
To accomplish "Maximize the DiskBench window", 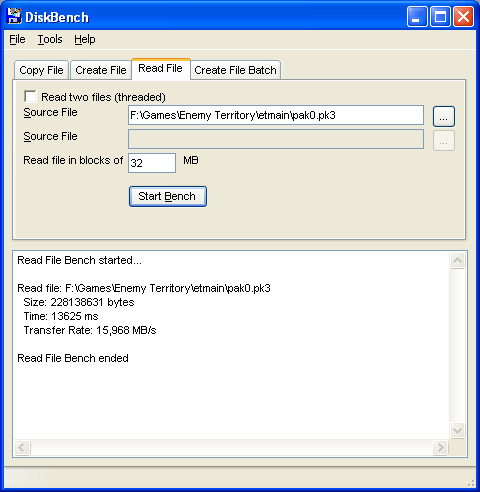I will point(440,17).
